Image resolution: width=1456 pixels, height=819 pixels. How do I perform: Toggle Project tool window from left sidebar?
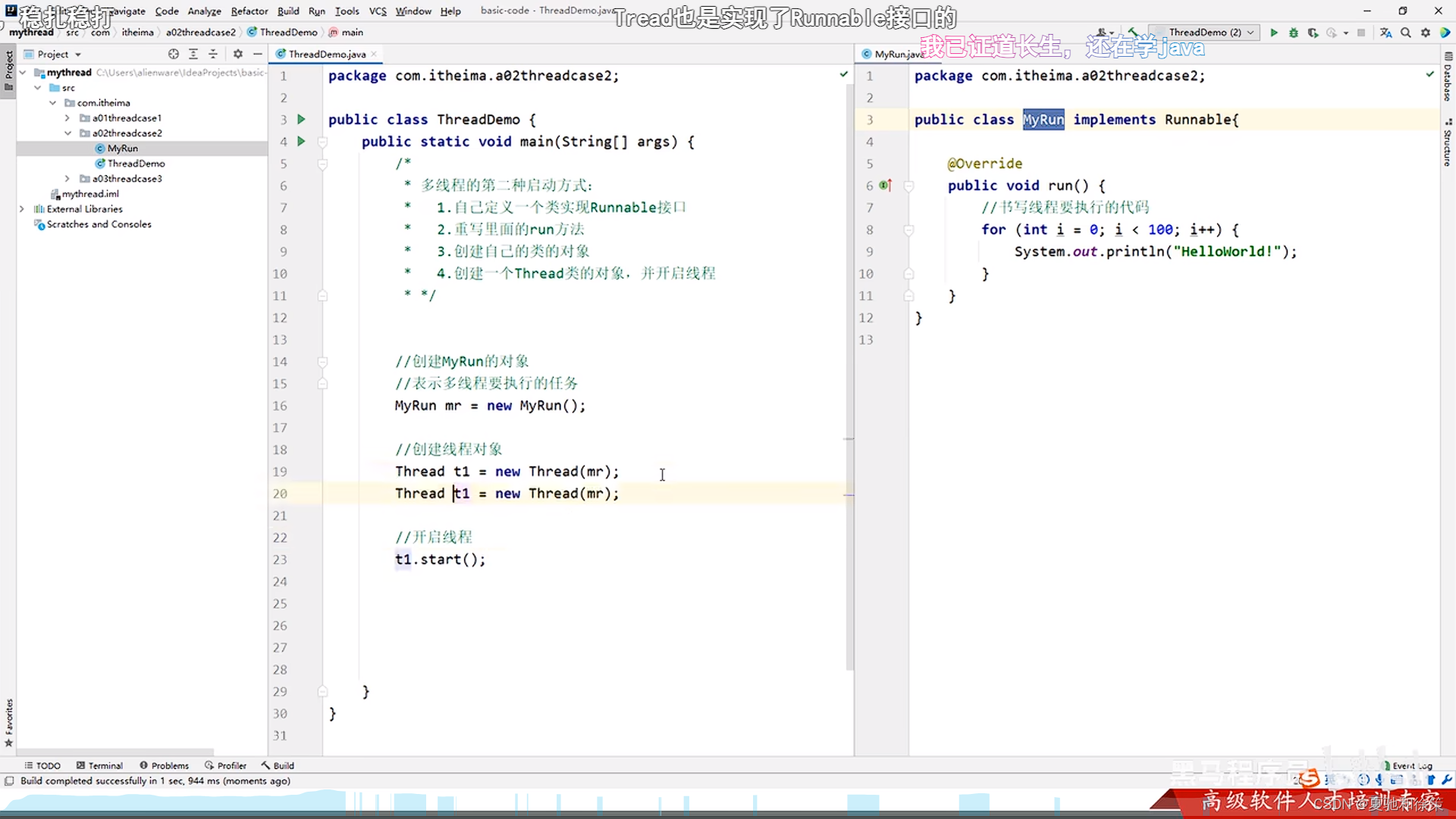coord(8,68)
